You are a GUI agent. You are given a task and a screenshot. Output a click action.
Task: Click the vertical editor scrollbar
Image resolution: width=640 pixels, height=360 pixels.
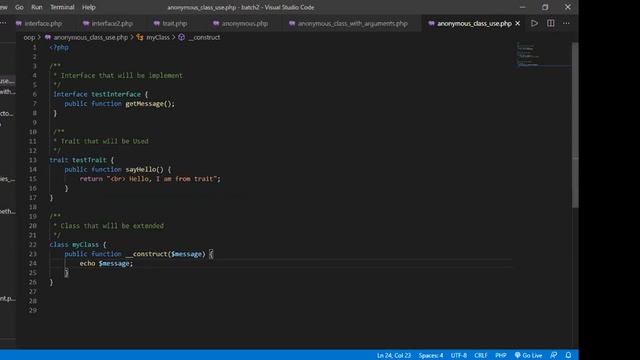coord(575,124)
